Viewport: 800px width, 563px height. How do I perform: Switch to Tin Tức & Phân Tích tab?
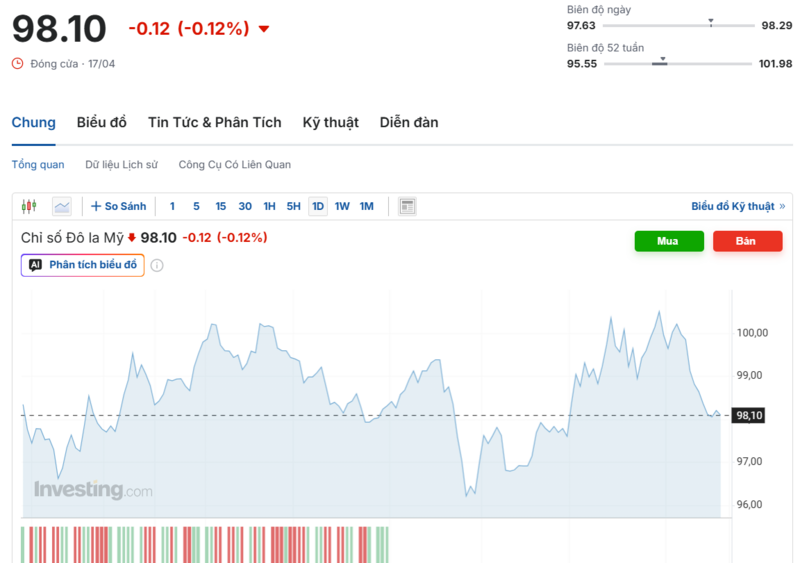point(214,122)
